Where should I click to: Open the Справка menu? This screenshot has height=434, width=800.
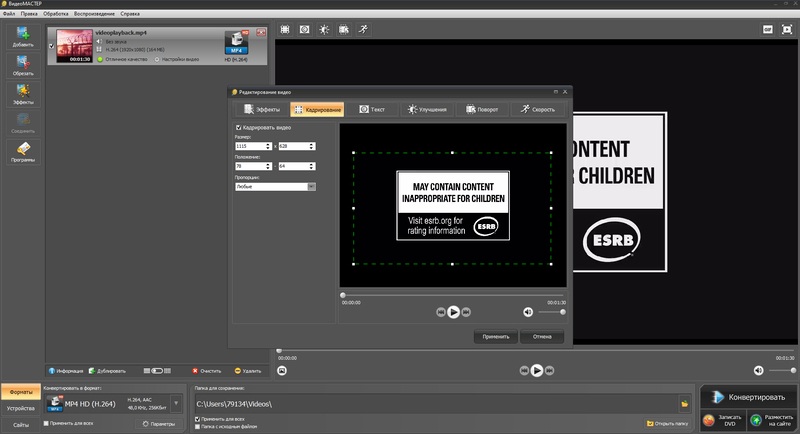130,14
